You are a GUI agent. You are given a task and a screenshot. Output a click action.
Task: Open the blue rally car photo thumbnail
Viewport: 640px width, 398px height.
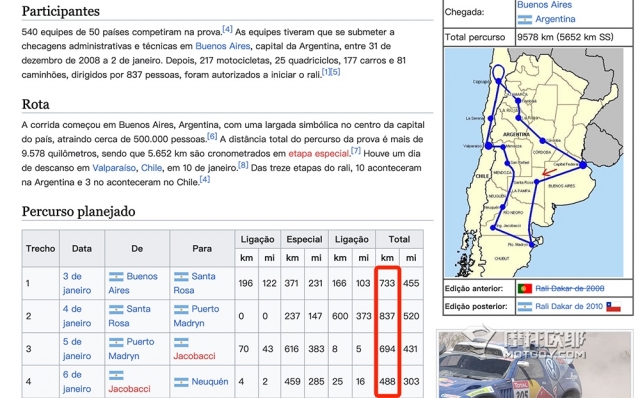(534, 365)
